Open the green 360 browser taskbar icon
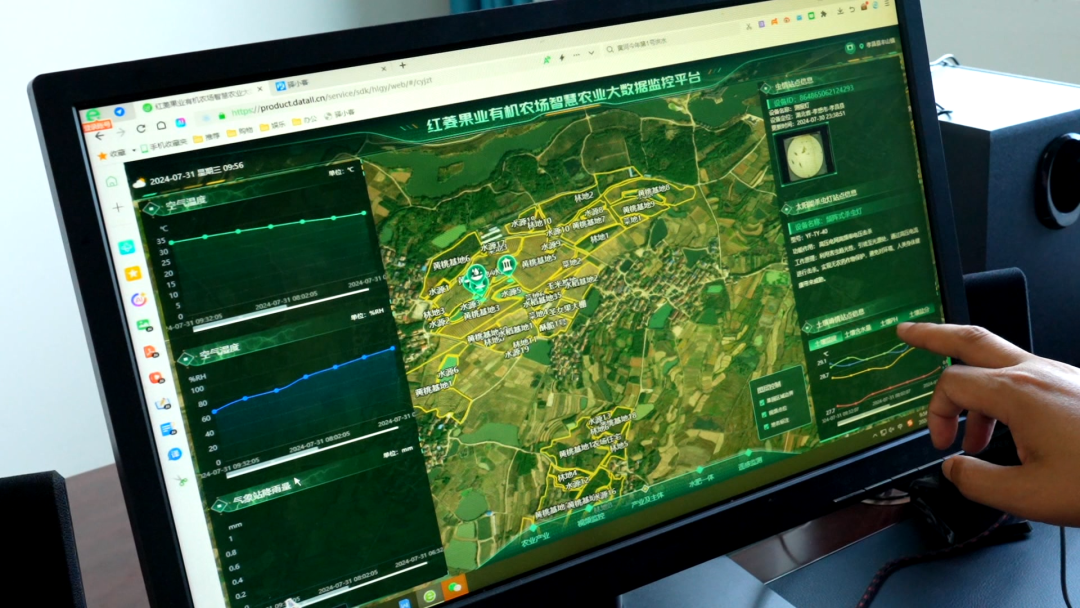 click(x=430, y=596)
